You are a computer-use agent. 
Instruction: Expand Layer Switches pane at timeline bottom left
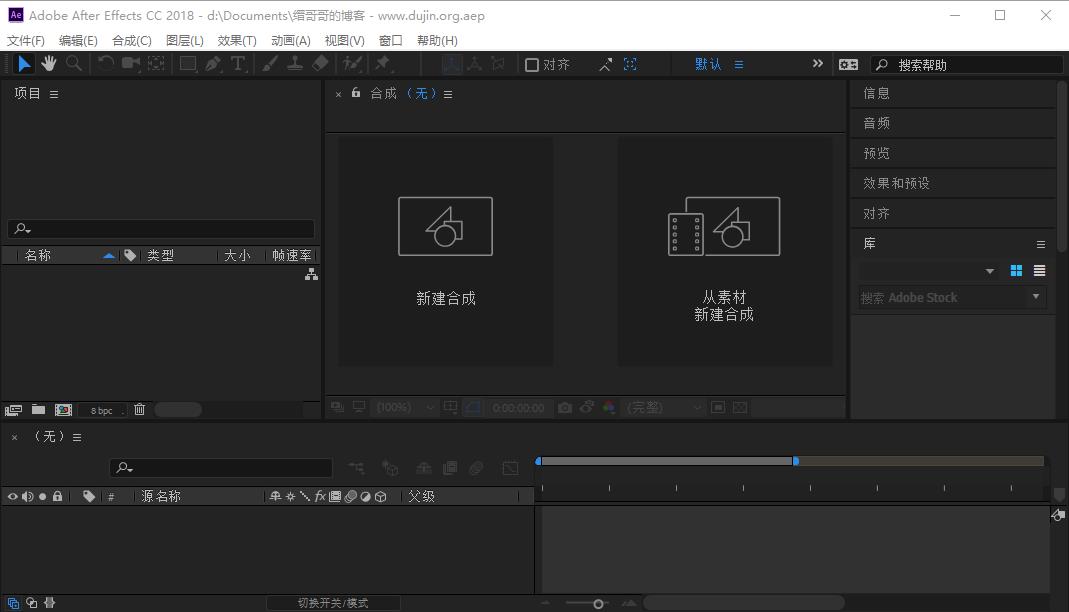pyautogui.click(x=13, y=603)
